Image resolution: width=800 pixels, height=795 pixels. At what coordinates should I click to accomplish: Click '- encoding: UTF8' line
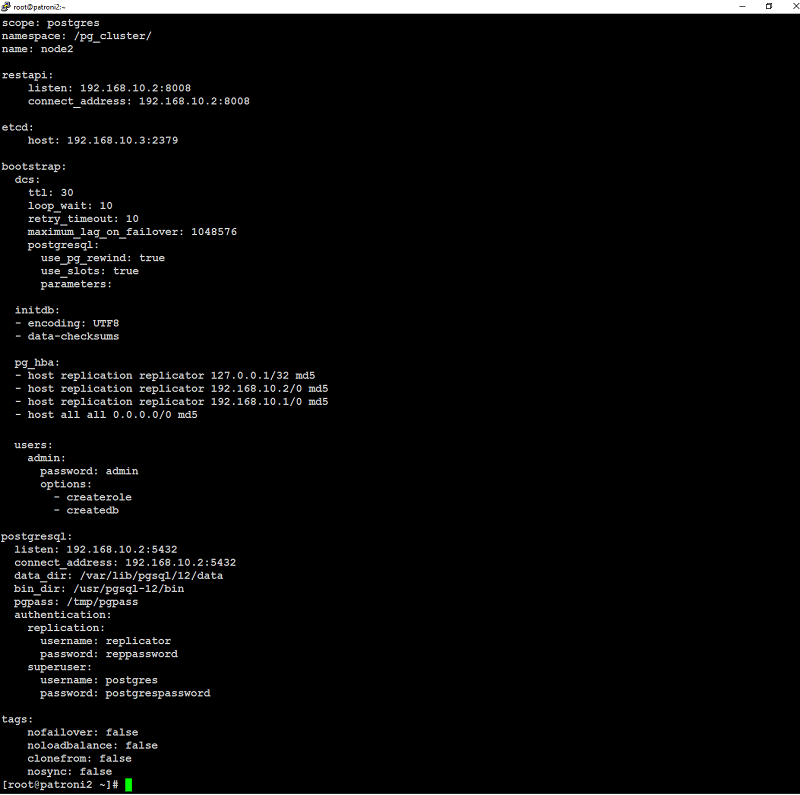(67, 324)
